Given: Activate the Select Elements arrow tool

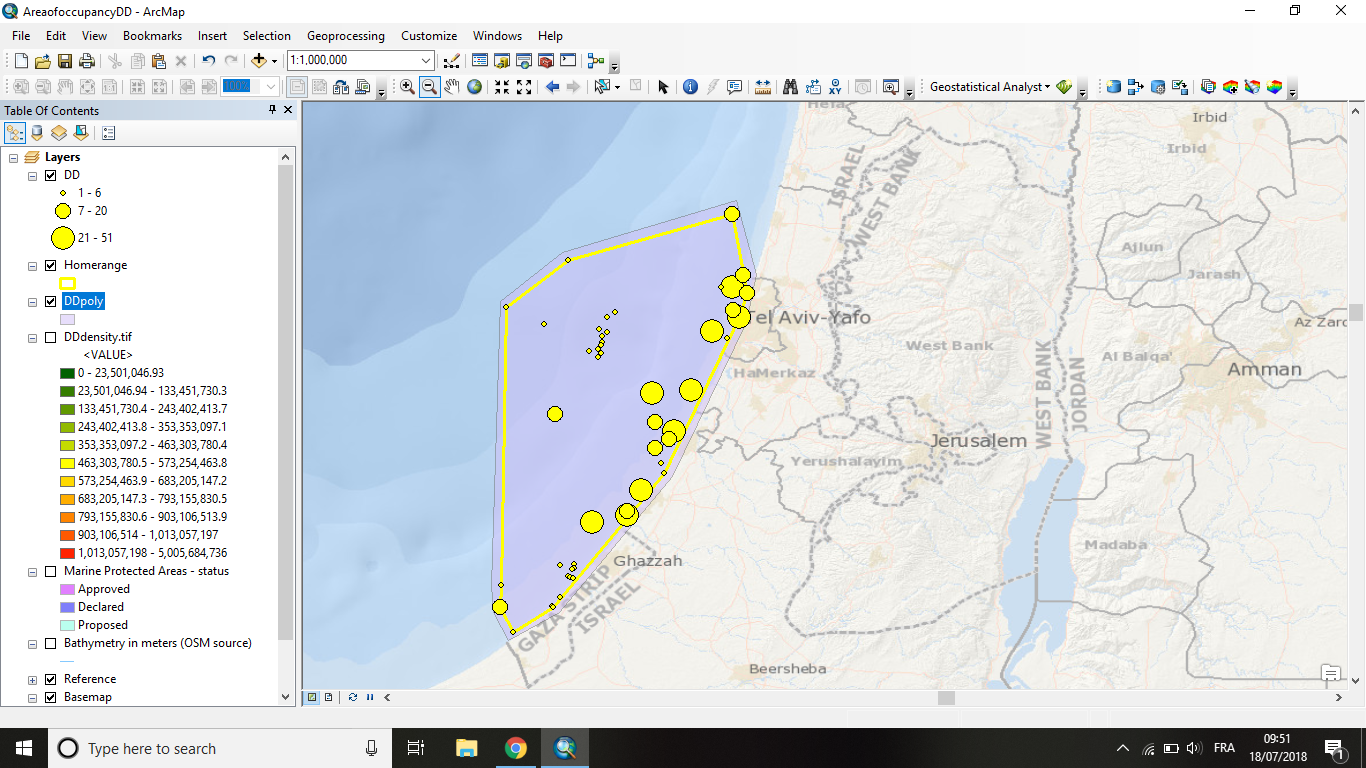Looking at the screenshot, I should [662, 87].
